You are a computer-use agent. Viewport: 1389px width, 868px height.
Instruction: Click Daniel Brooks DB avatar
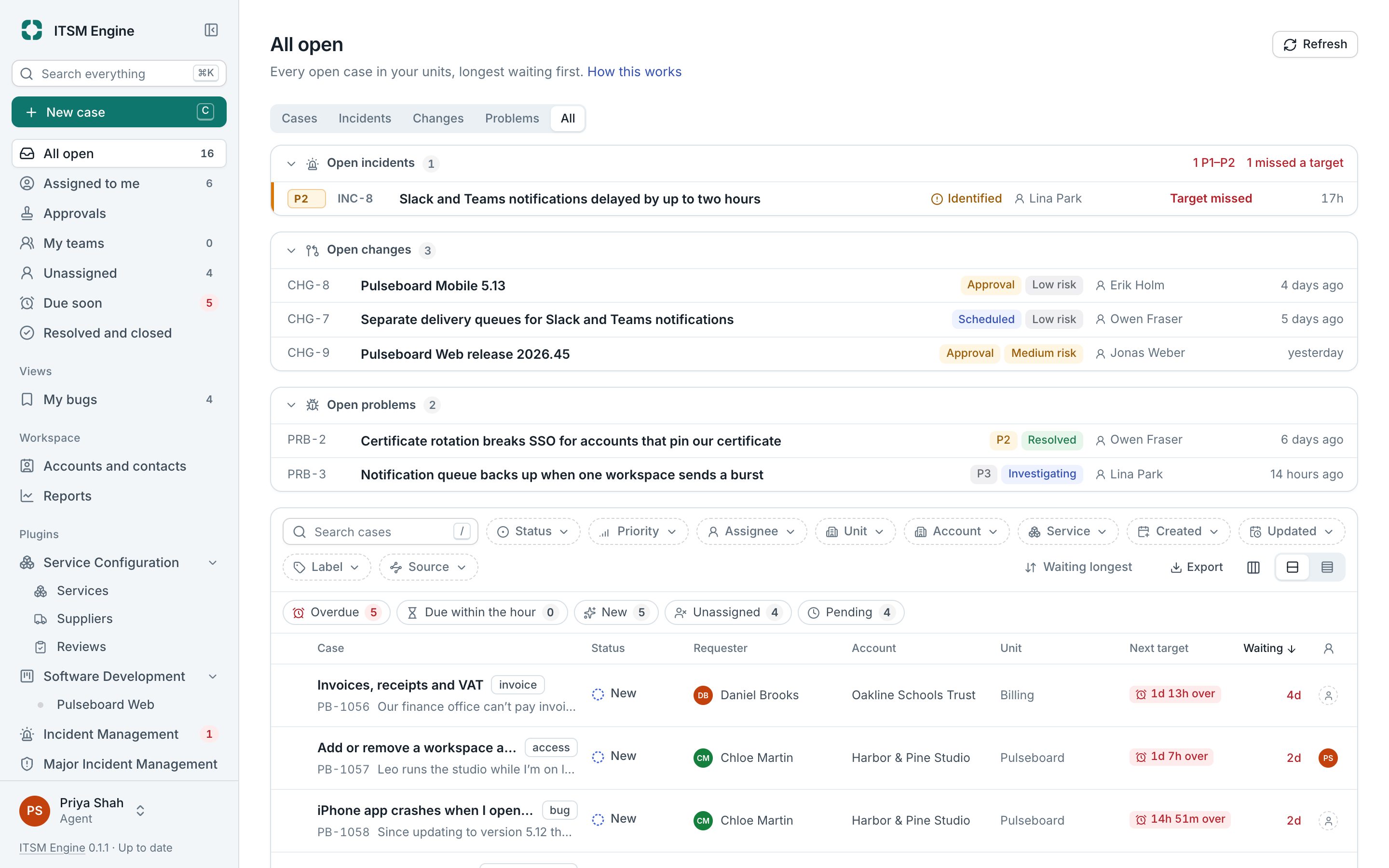703,695
